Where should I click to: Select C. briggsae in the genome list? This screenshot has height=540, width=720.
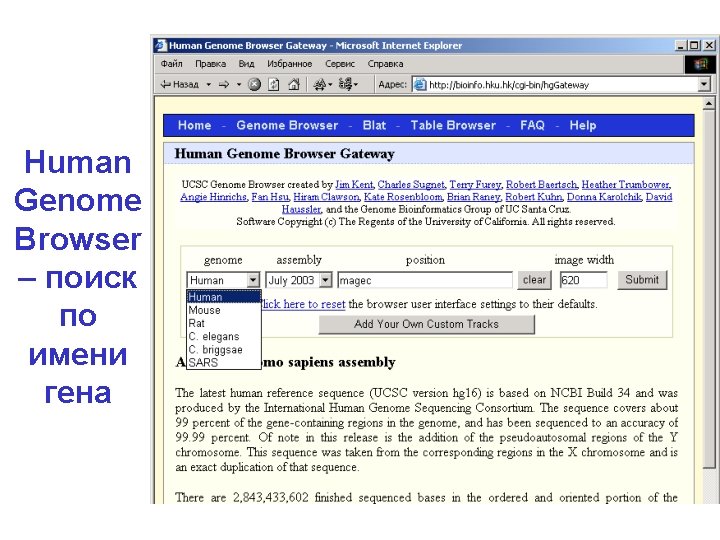tap(224, 349)
